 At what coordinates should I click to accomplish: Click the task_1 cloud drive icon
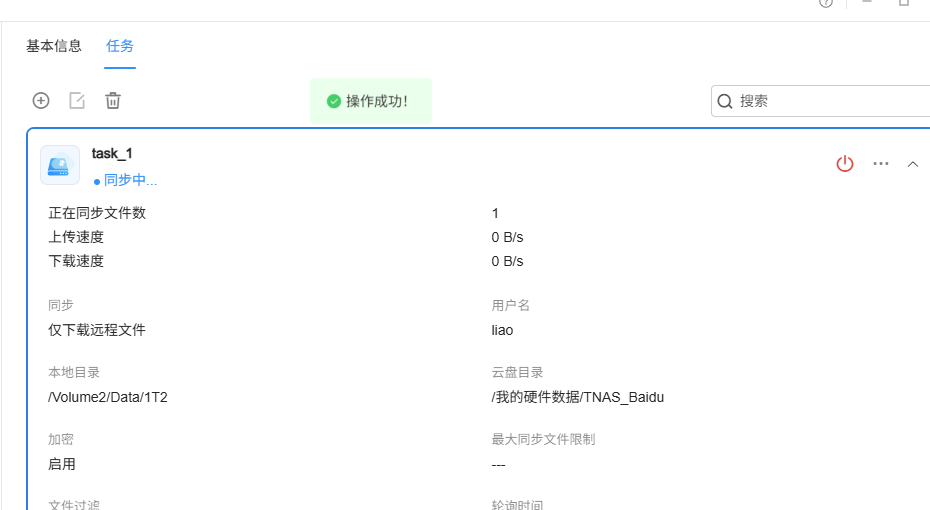point(60,165)
